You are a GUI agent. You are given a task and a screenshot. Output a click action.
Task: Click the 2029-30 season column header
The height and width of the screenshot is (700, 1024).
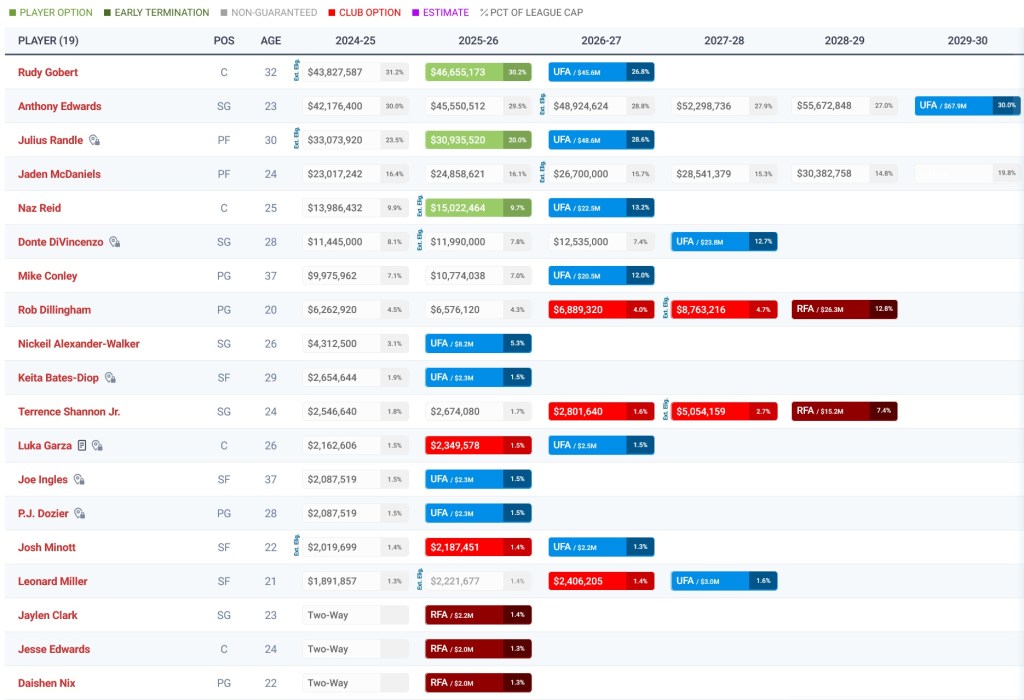[x=967, y=41]
